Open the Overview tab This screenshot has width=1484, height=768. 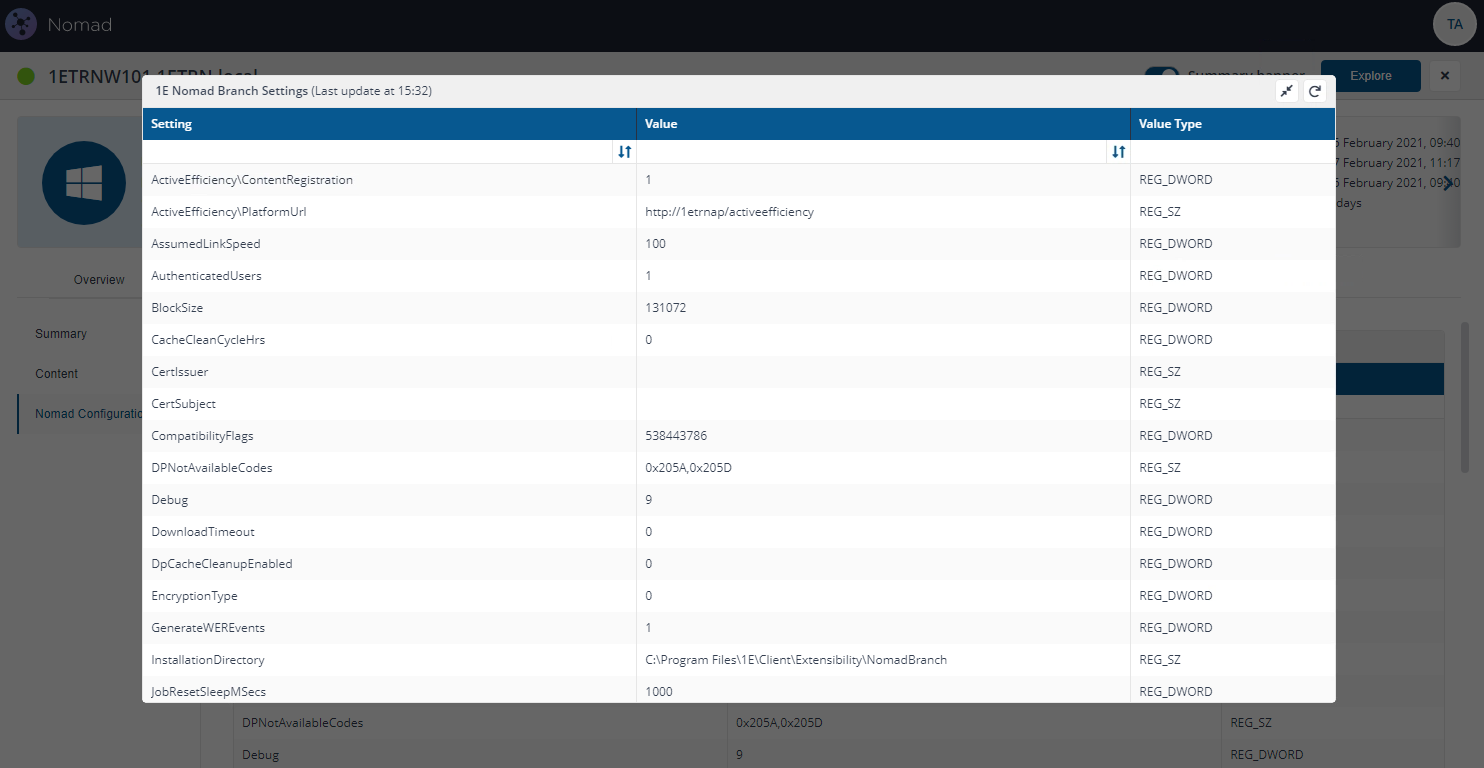[x=99, y=280]
